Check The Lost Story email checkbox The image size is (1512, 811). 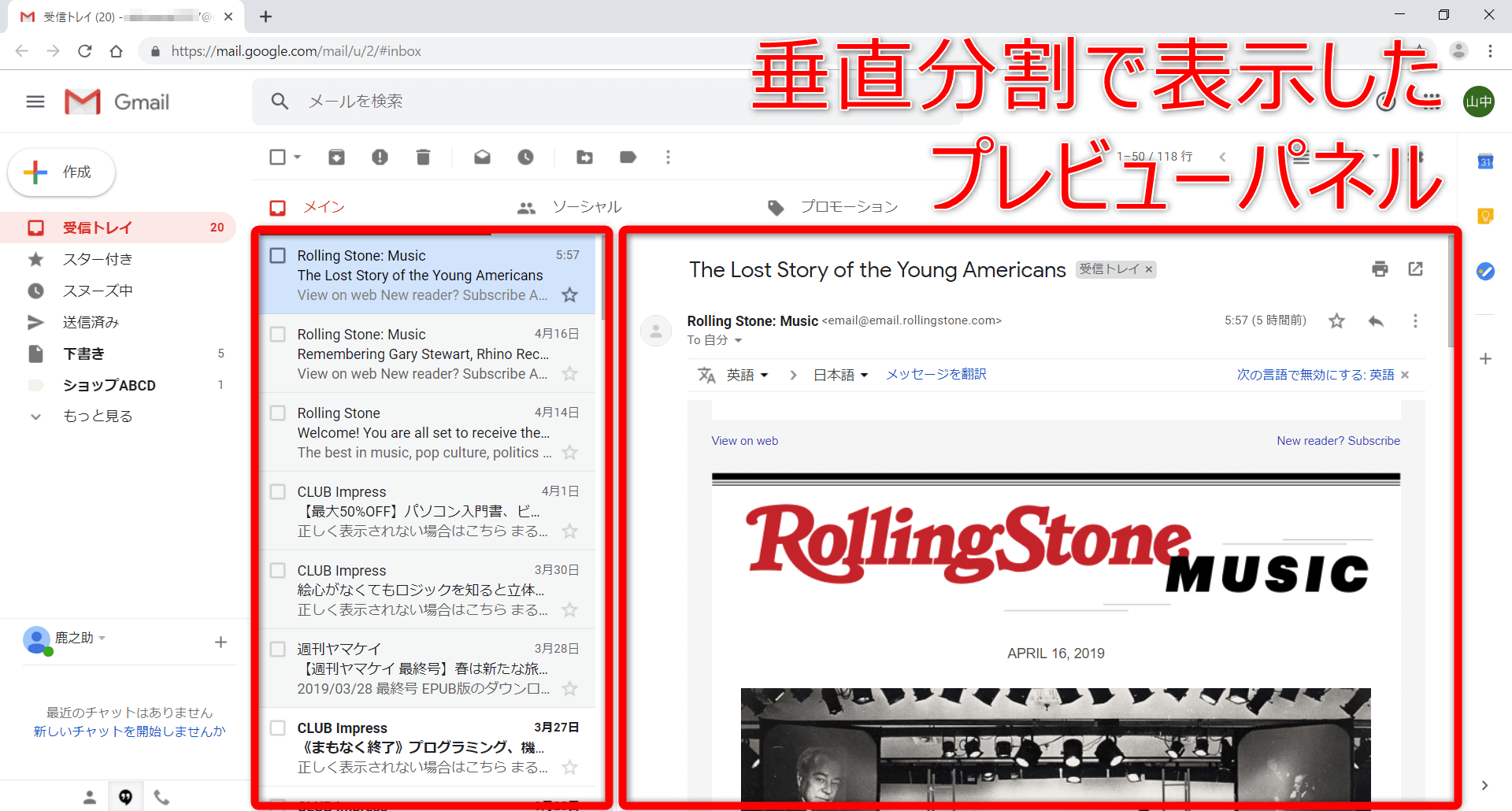point(277,256)
